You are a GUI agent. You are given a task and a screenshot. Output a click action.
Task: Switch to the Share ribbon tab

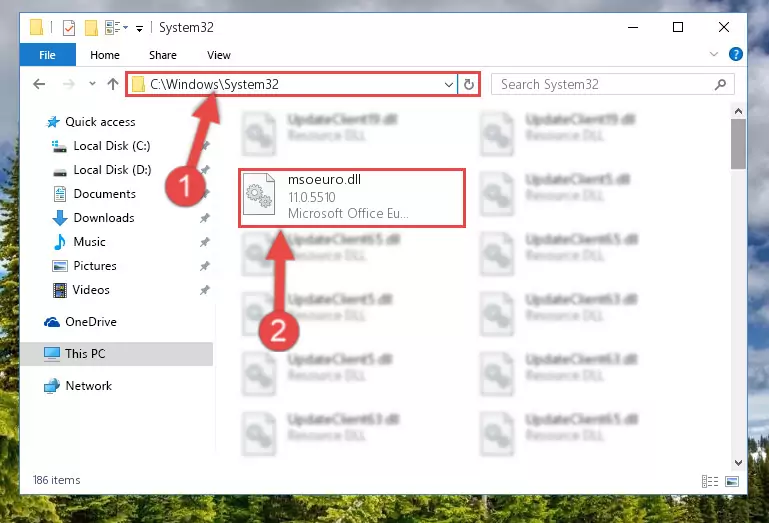(163, 55)
